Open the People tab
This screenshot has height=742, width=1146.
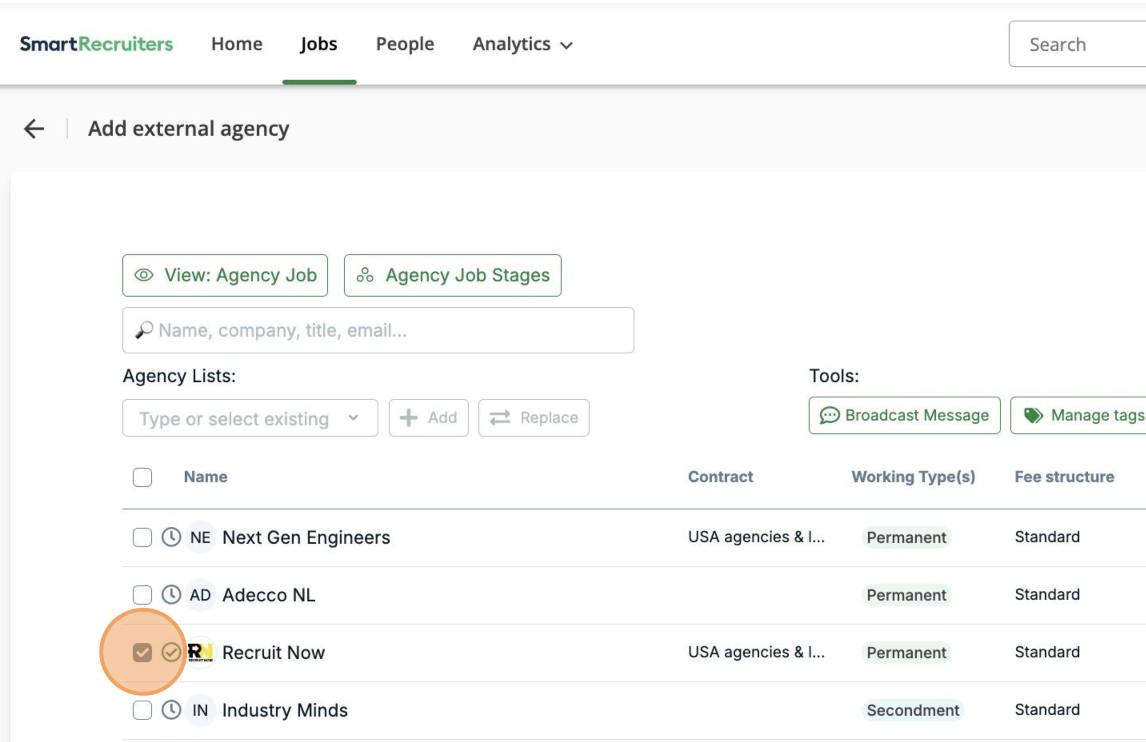(x=405, y=44)
